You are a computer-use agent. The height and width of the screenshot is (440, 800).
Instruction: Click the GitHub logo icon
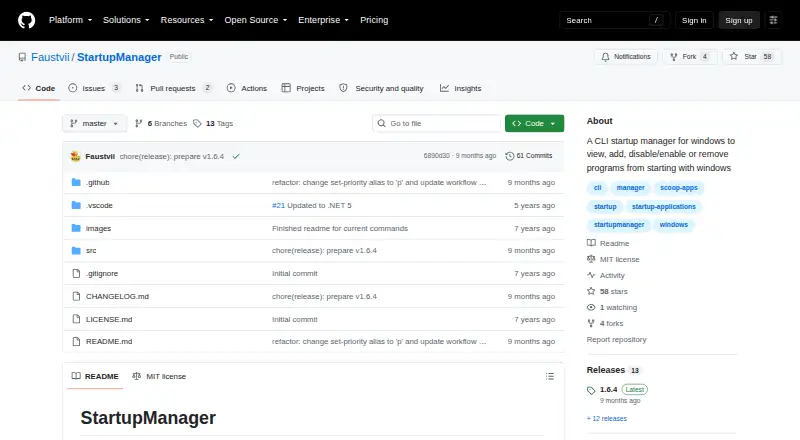coord(27,20)
